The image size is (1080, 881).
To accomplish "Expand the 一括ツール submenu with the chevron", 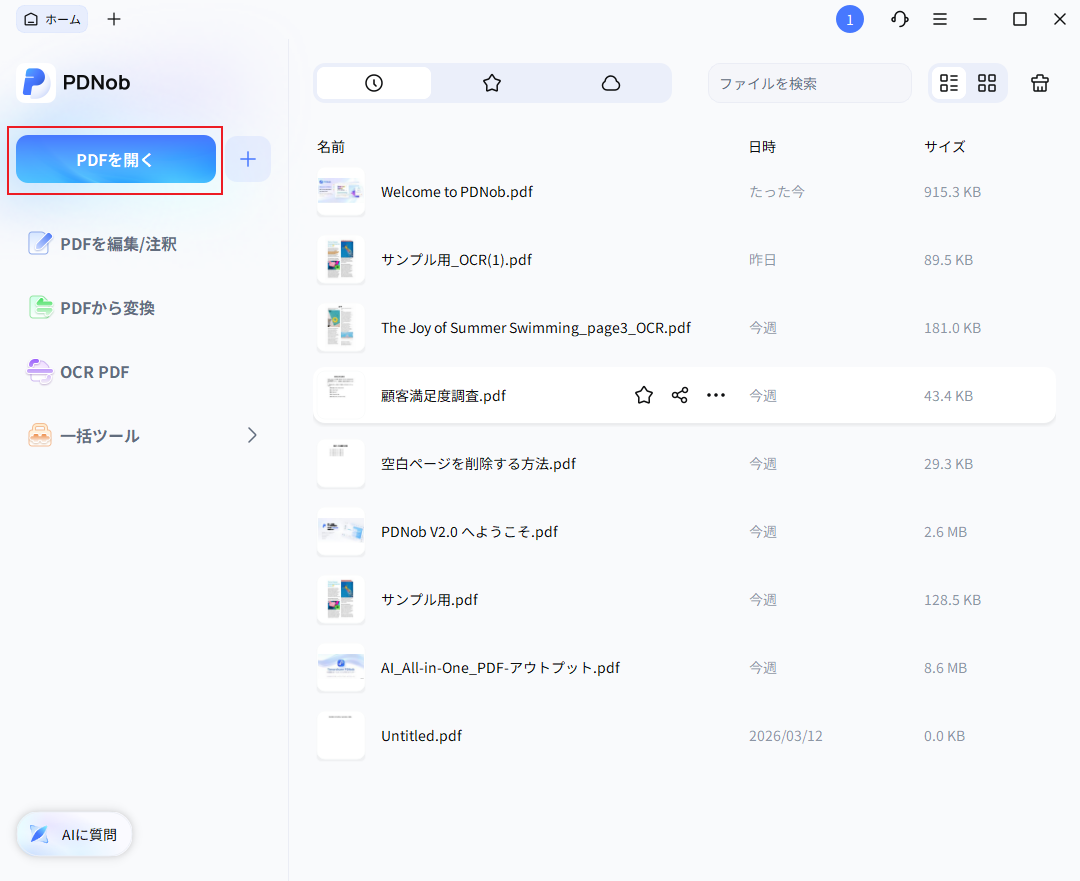I will click(x=252, y=435).
